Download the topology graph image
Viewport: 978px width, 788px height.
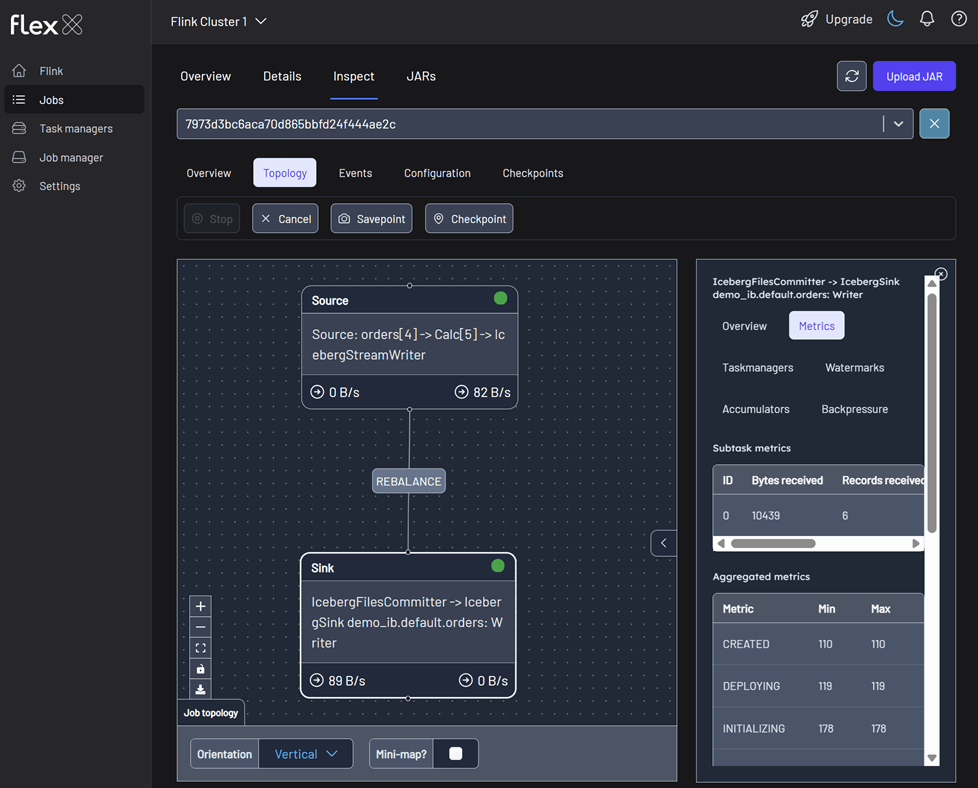200,689
